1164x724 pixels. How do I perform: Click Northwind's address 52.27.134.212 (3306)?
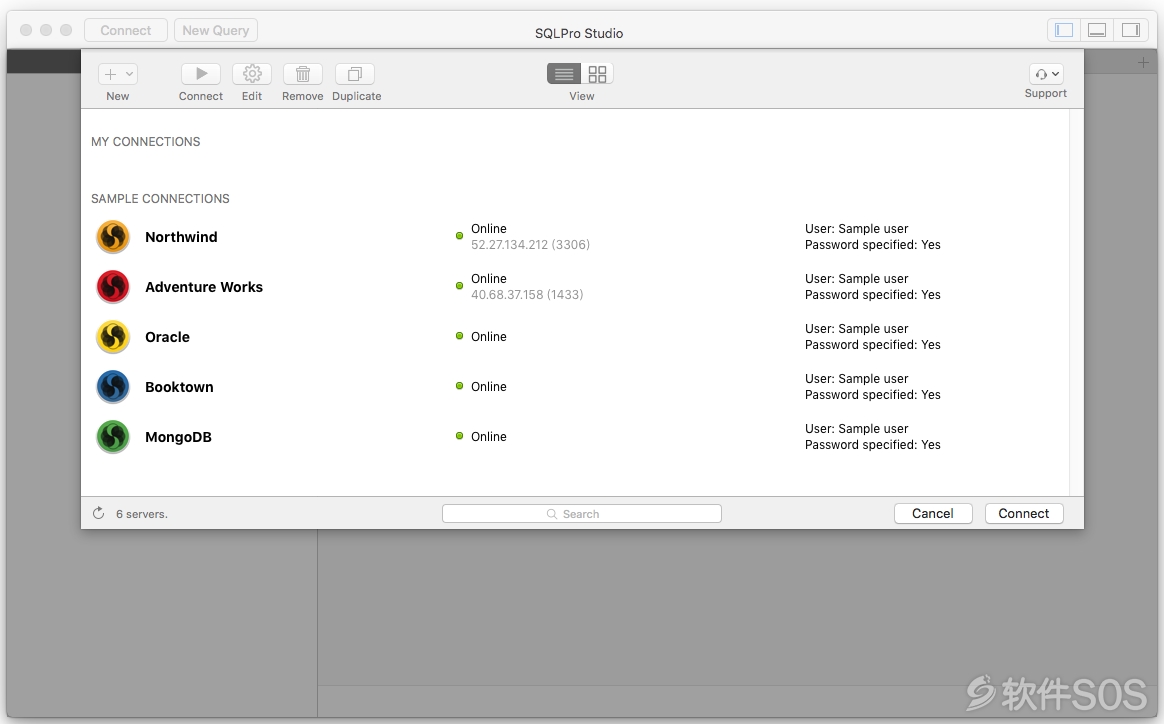click(530, 245)
